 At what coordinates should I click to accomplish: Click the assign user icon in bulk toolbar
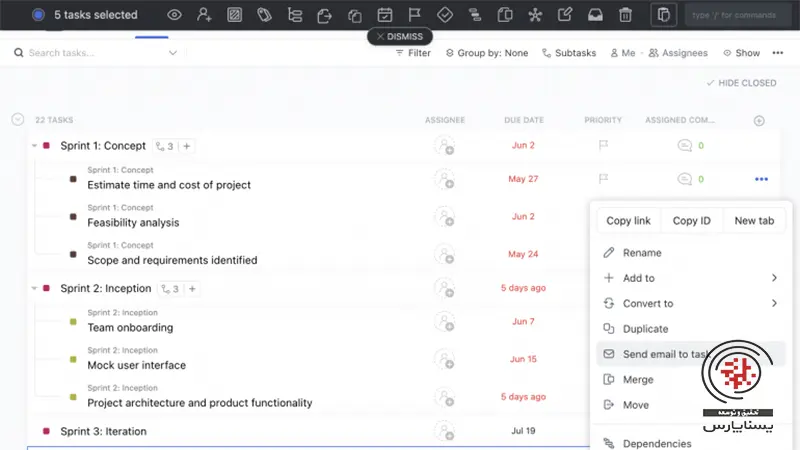click(205, 15)
